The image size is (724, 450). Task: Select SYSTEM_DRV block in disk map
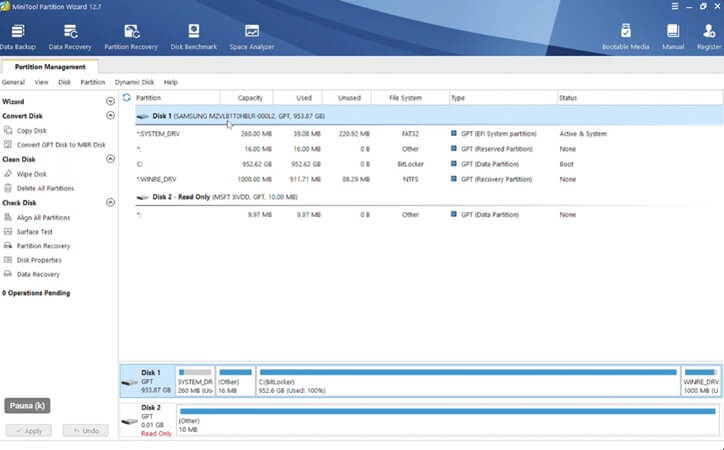tap(195, 381)
